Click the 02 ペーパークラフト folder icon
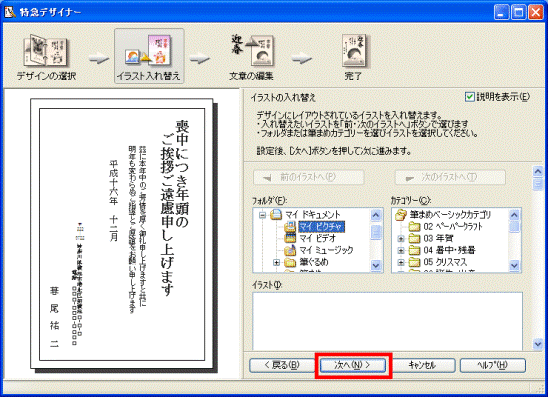Image resolution: width=548 pixels, height=397 pixels. coord(414,226)
